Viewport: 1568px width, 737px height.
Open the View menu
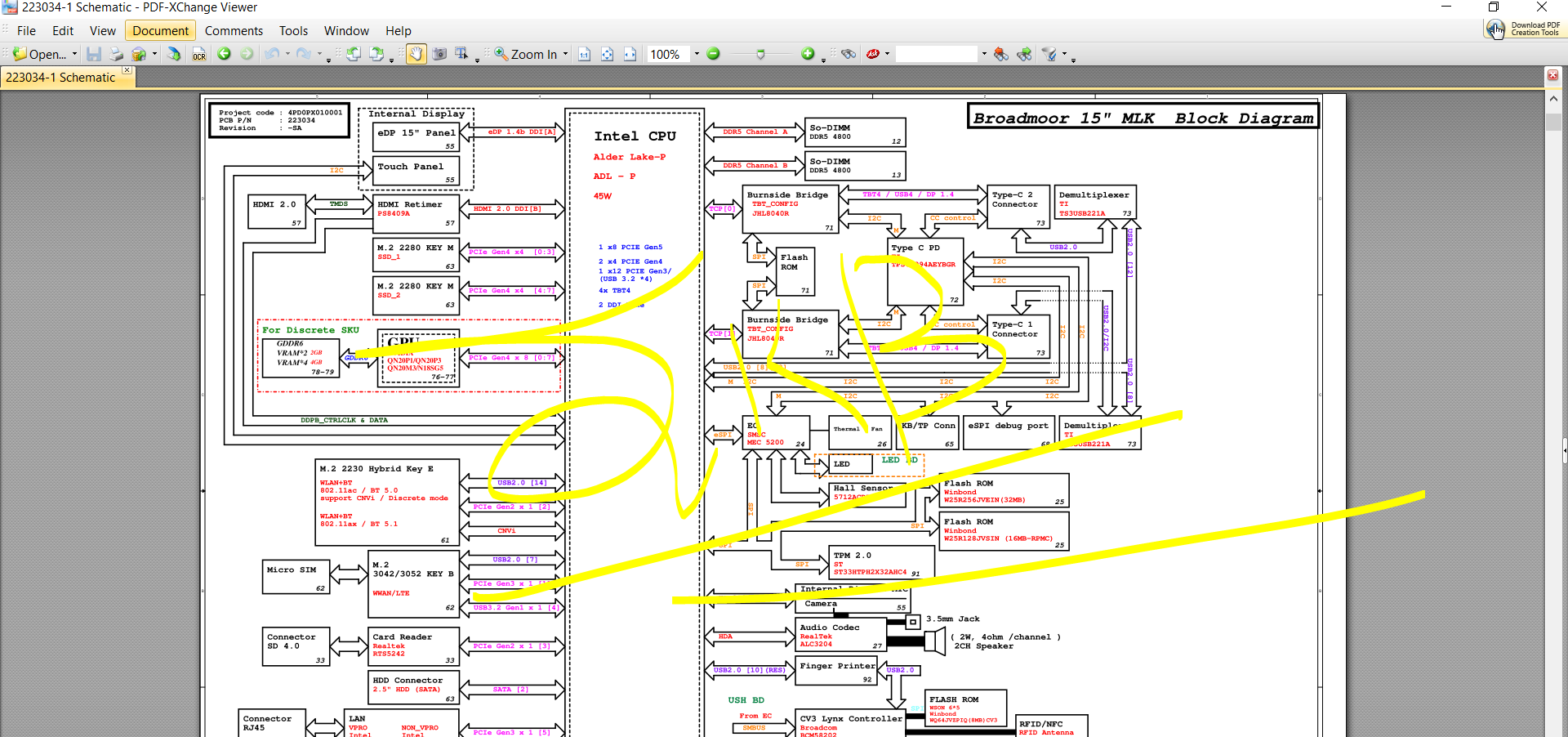click(x=103, y=31)
